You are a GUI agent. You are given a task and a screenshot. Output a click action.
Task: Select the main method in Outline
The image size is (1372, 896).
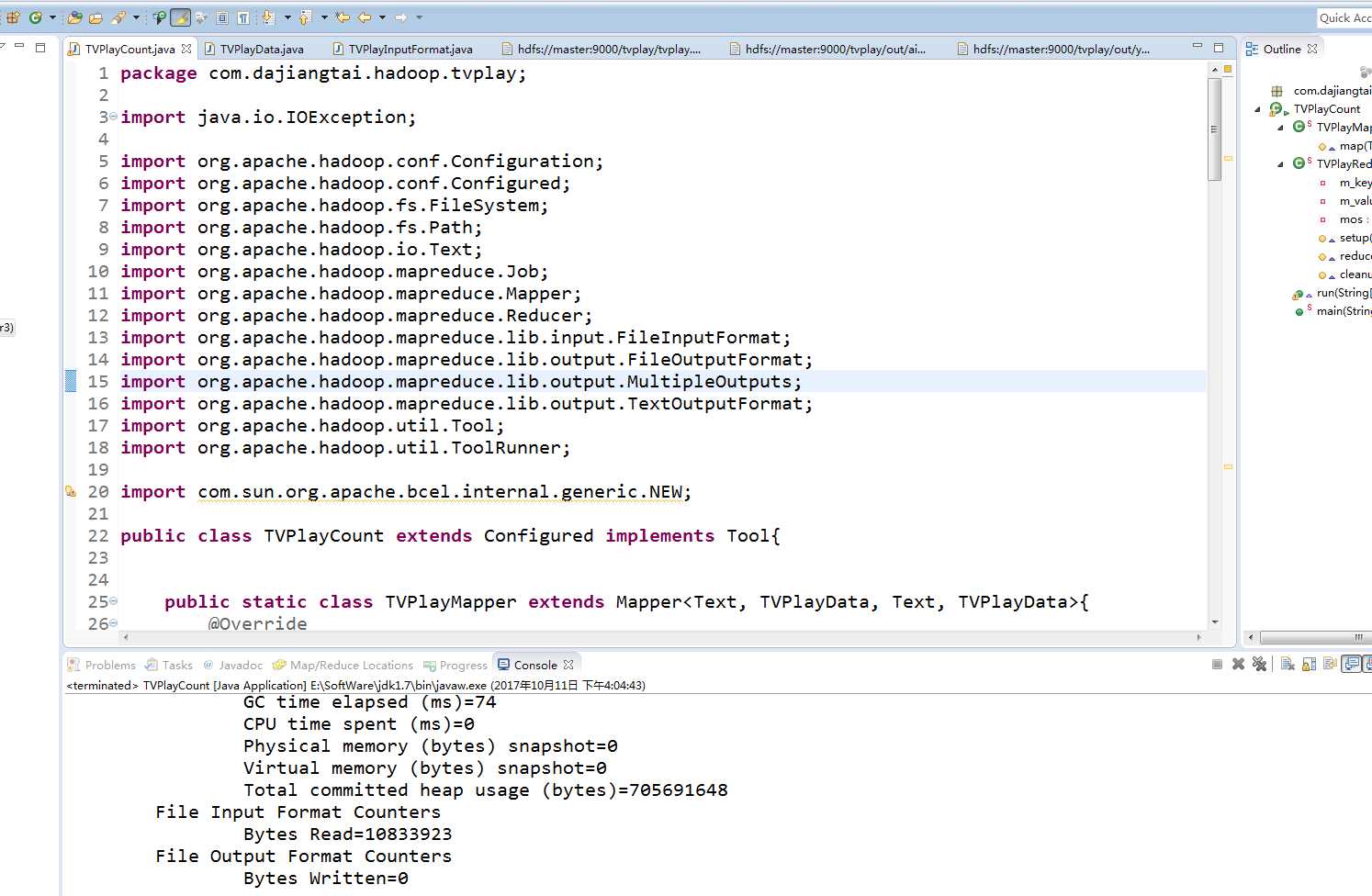pyautogui.click(x=1334, y=311)
